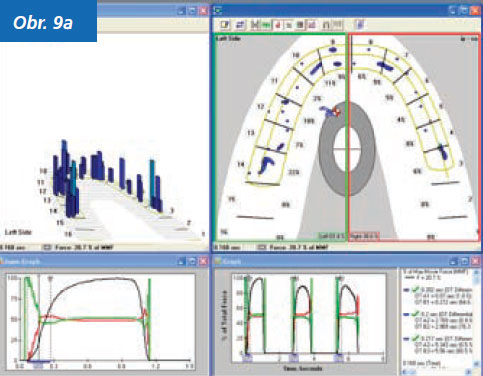Toggle the first green checkmark in graph legend
The height and width of the screenshot is (376, 483).
tap(415, 289)
